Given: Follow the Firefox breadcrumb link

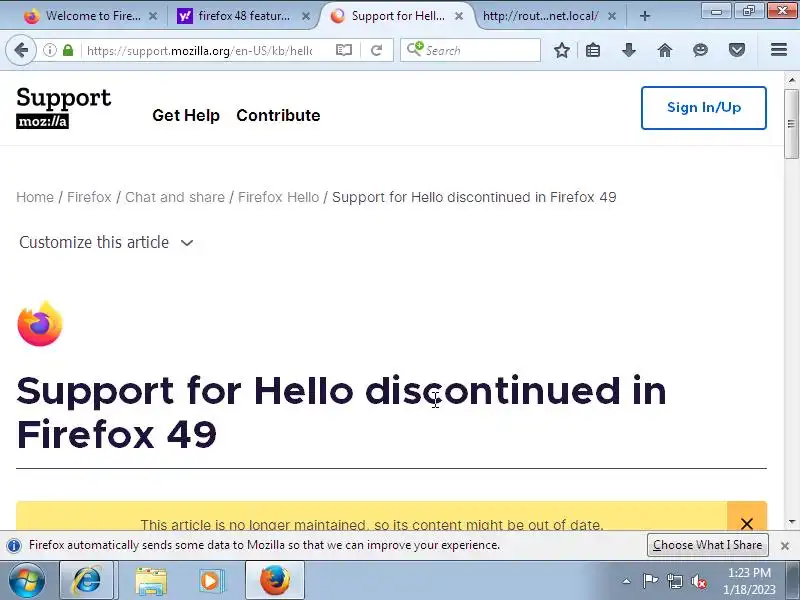Looking at the screenshot, I should pyautogui.click(x=89, y=197).
